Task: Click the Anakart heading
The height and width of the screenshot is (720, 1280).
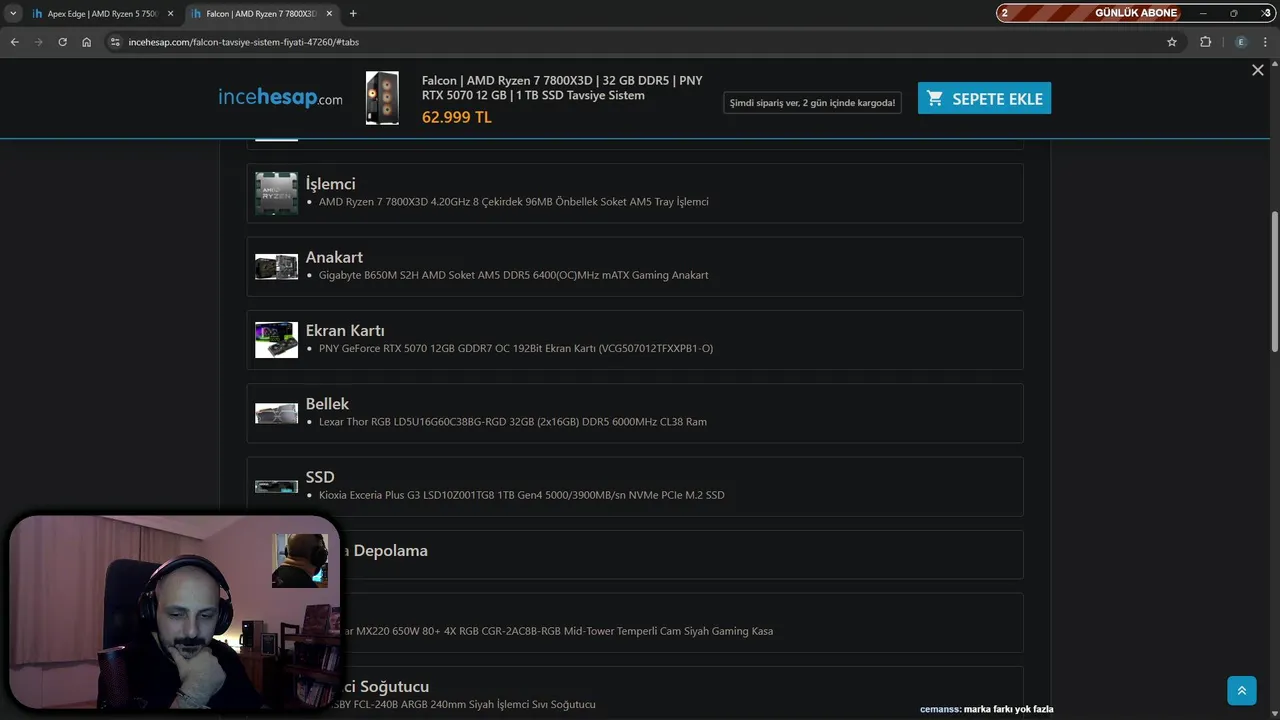Action: pos(334,257)
